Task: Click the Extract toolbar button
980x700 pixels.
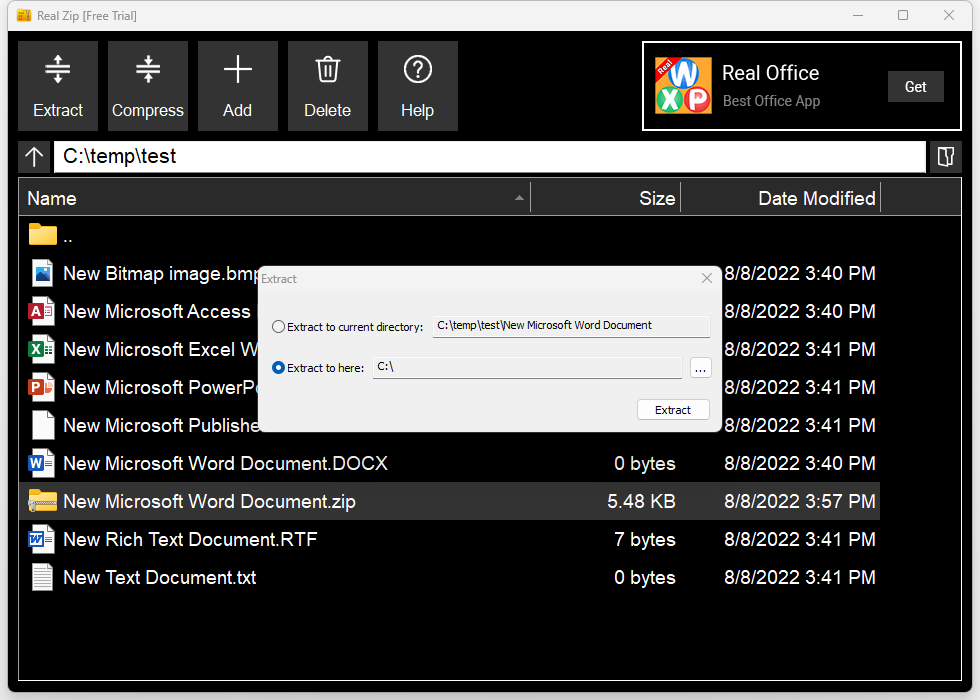Action: point(58,86)
